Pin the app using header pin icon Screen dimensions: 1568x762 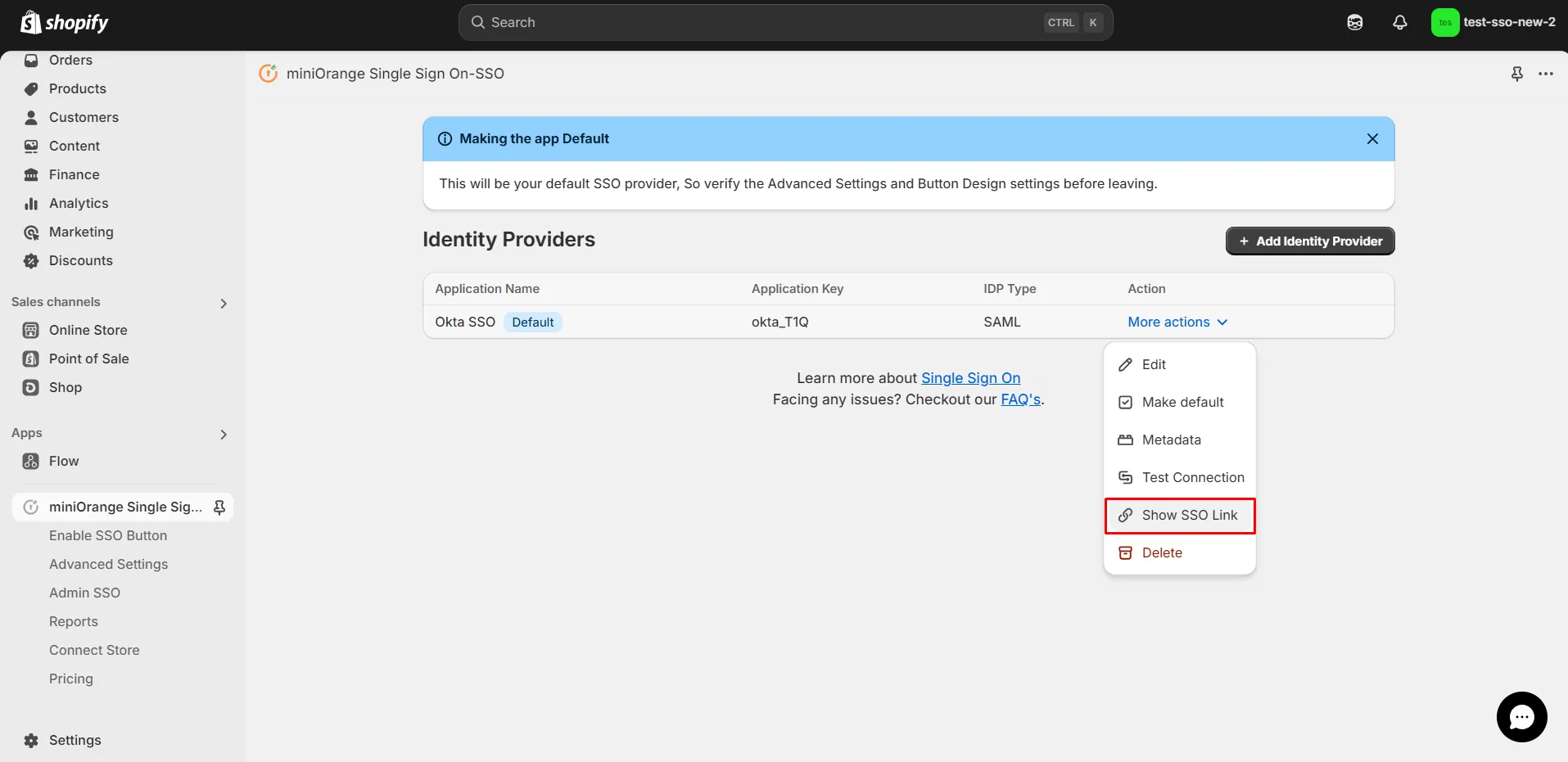(1517, 74)
